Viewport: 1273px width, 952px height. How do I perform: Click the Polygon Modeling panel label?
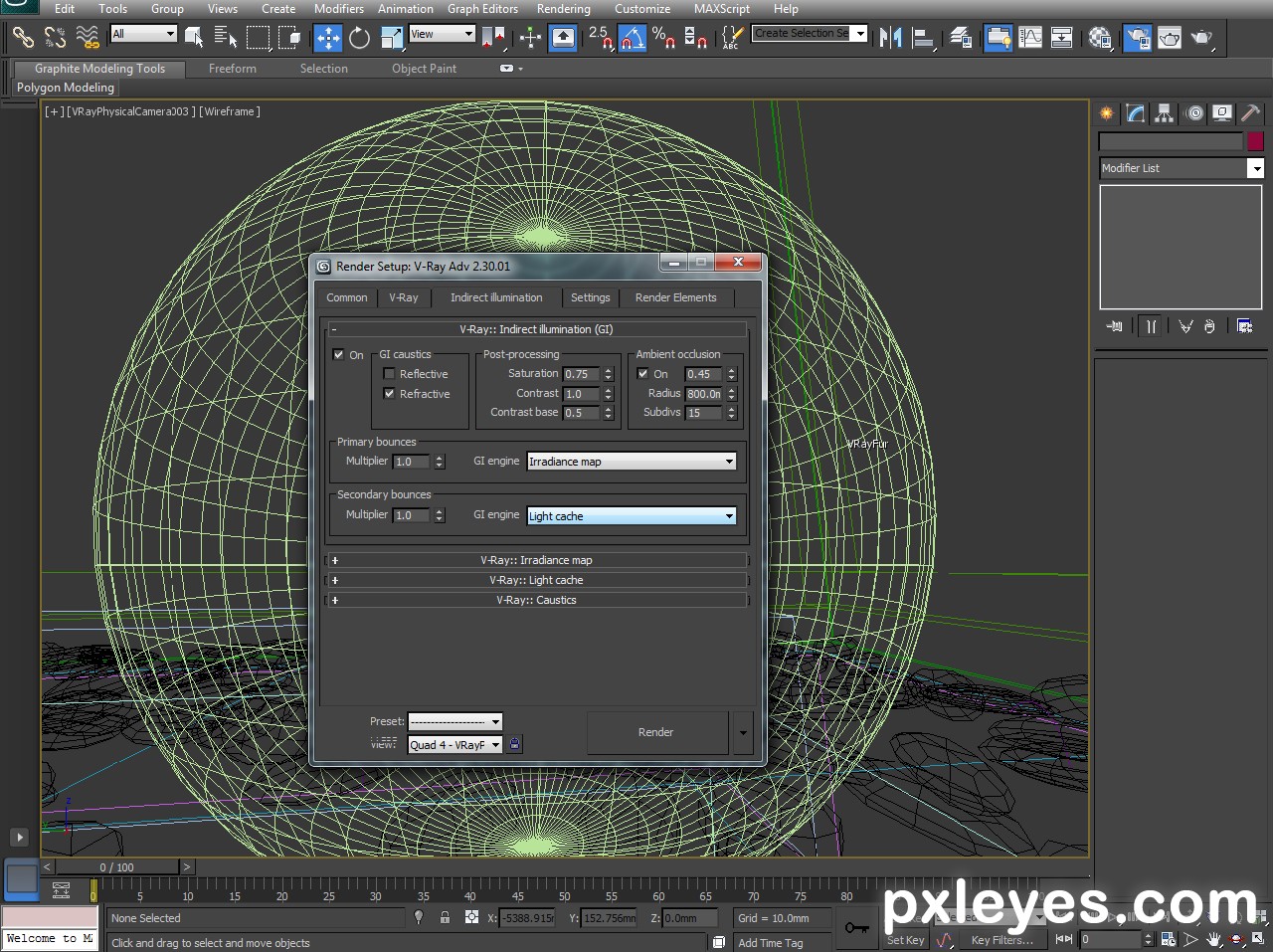66,88
